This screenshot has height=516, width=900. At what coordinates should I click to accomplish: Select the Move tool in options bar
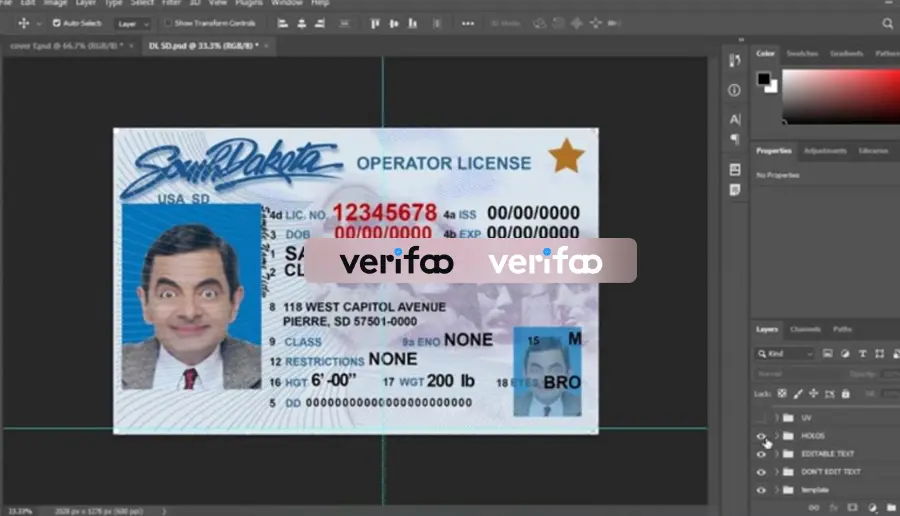pos(24,23)
